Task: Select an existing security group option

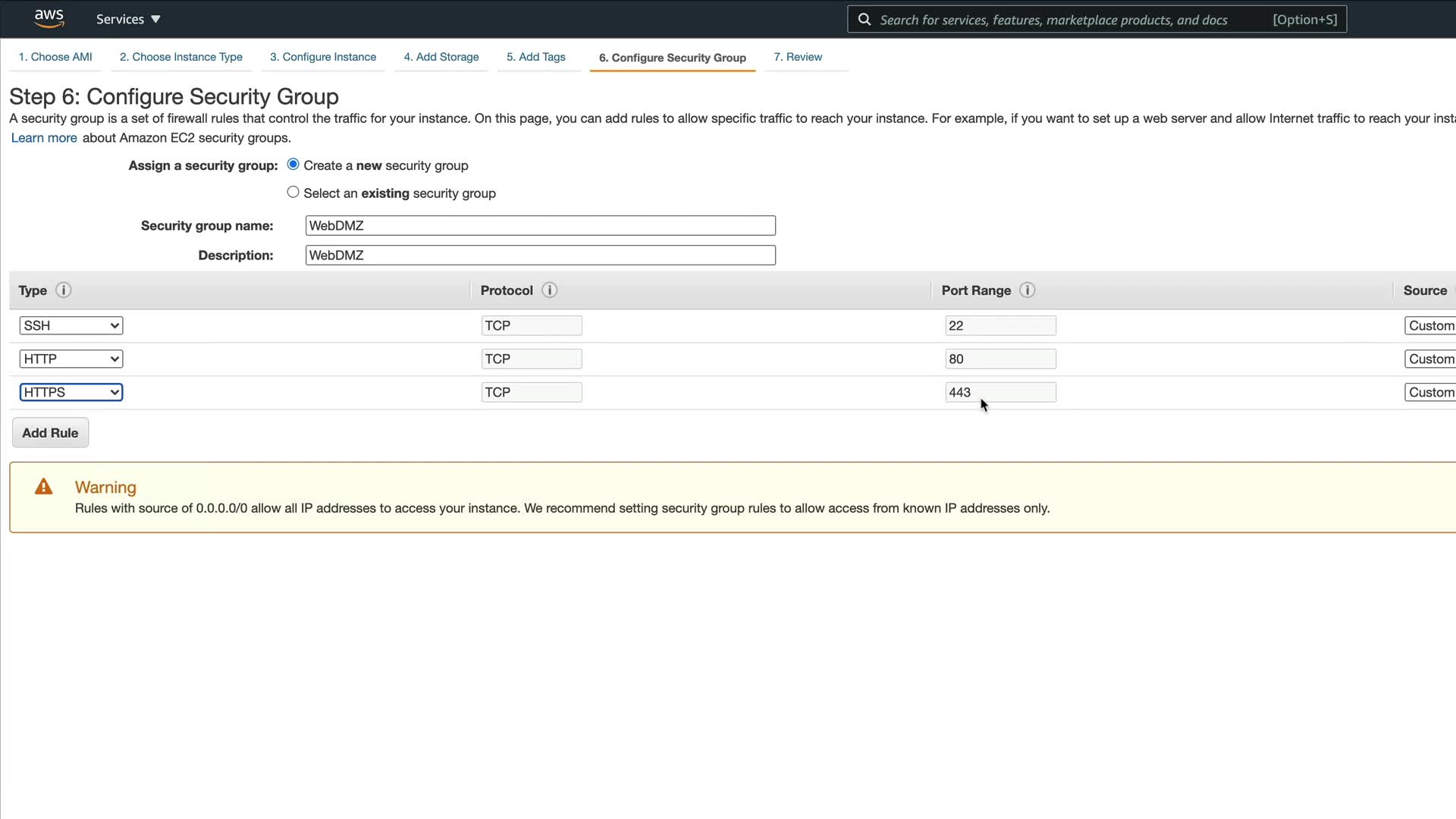Action: [x=293, y=193]
